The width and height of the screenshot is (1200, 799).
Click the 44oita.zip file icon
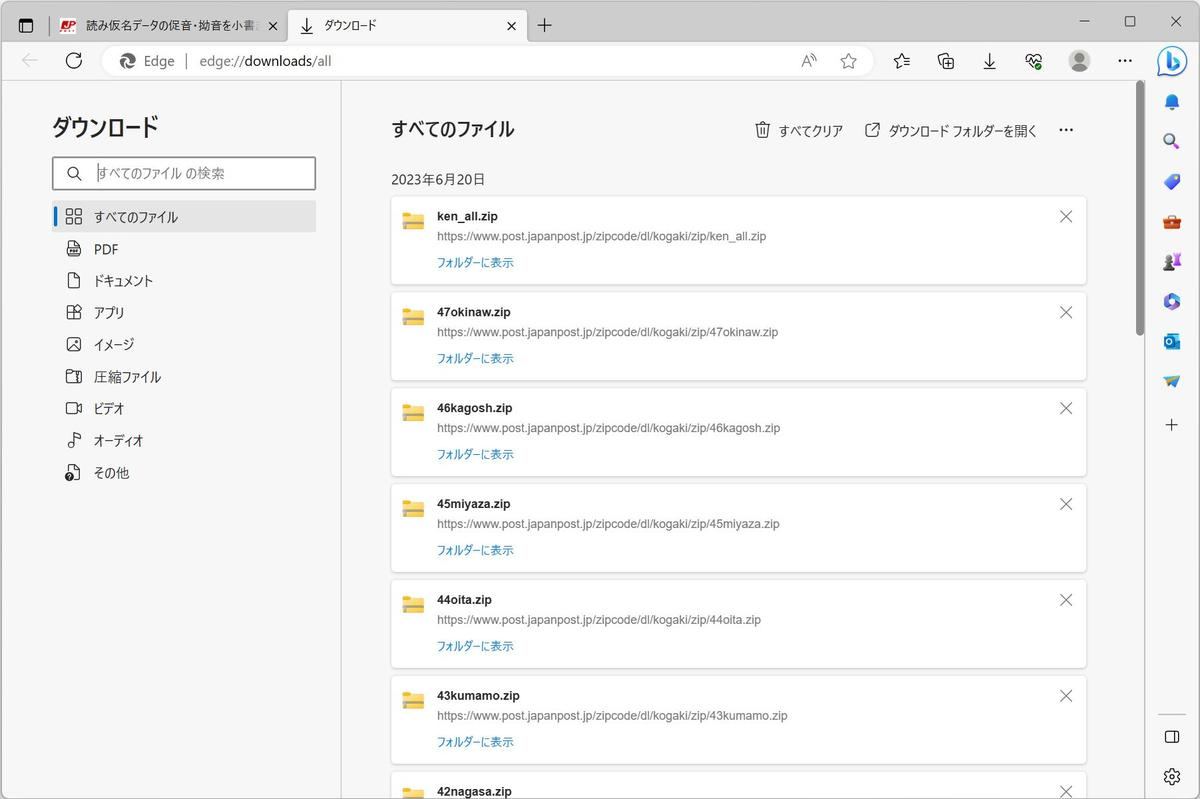[413, 604]
